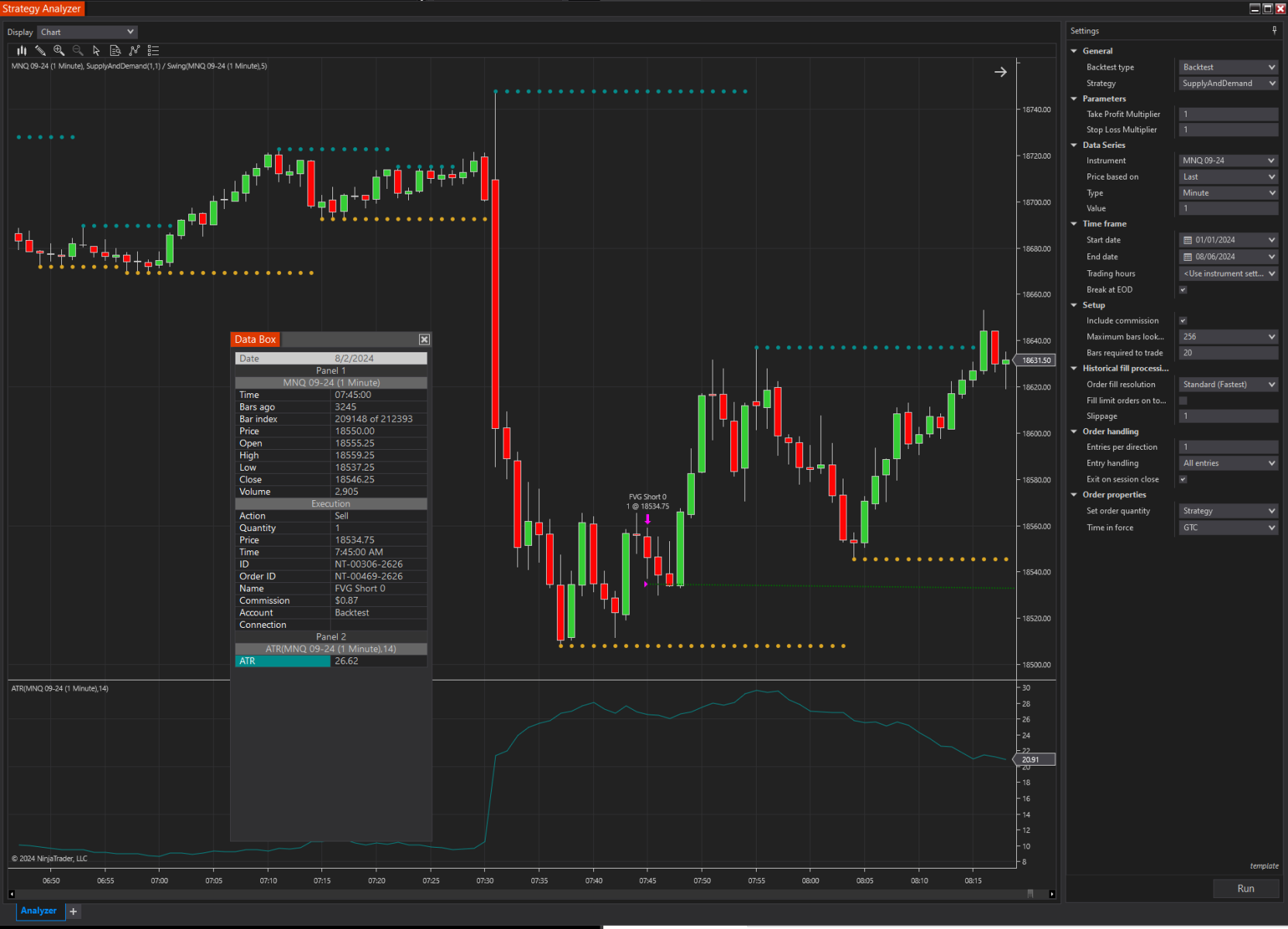Click the zoom out magnifier icon

point(77,50)
